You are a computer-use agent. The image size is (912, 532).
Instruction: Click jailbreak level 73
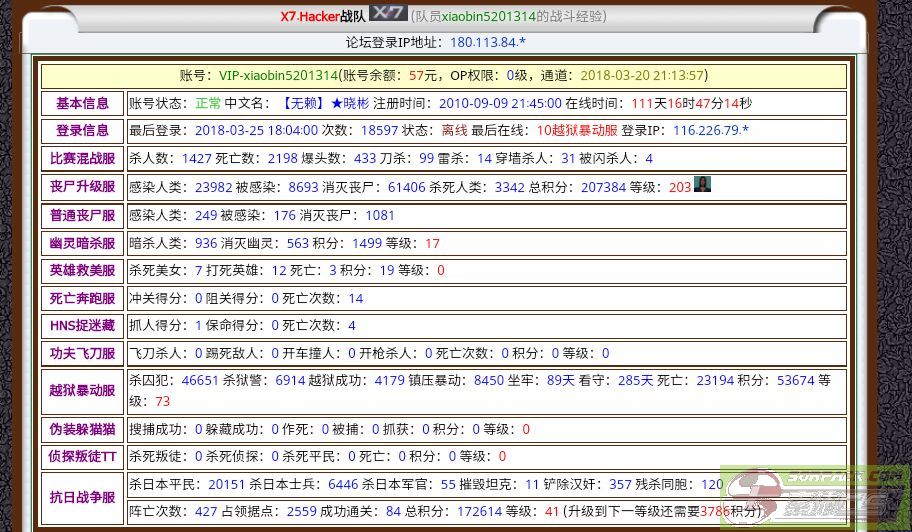click(163, 402)
